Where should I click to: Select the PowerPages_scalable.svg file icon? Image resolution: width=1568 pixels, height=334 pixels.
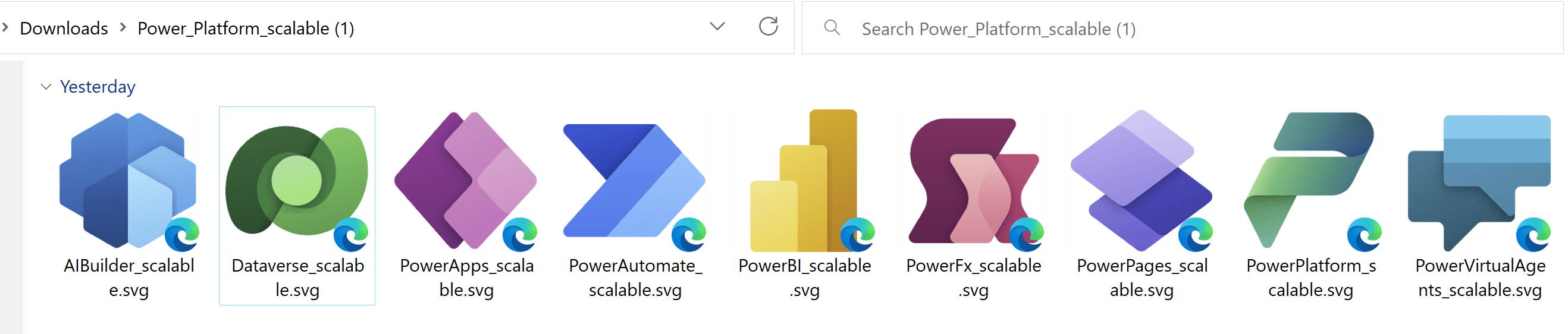(x=1142, y=181)
